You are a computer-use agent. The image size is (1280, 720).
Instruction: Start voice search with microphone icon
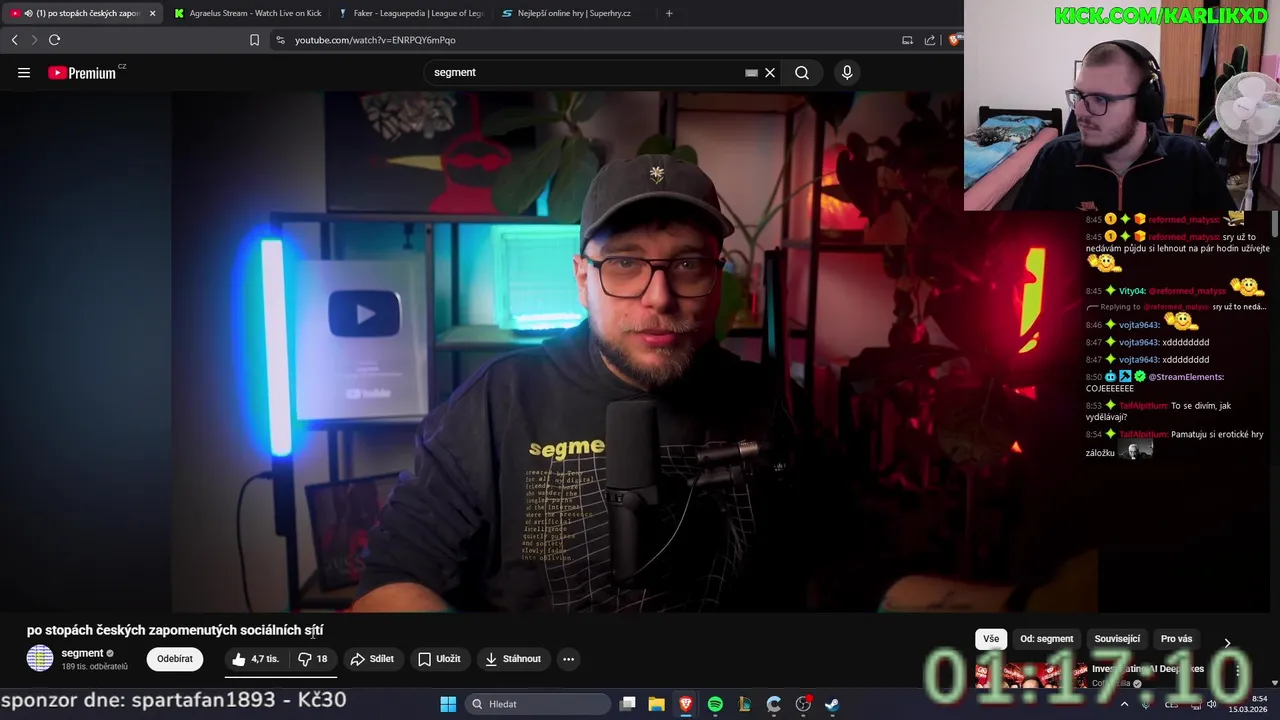click(847, 72)
